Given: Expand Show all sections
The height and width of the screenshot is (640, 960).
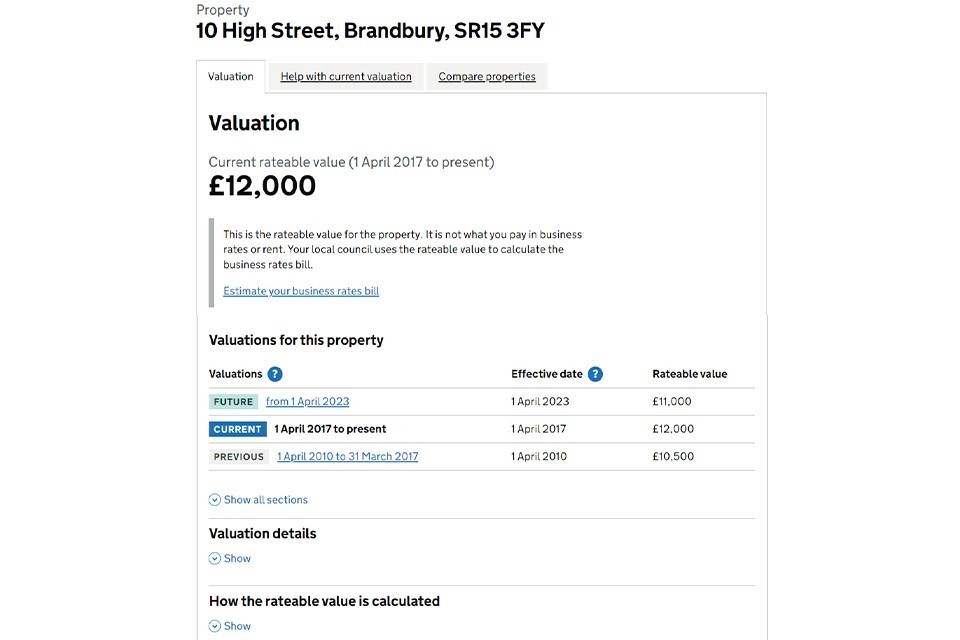Looking at the screenshot, I should pyautogui.click(x=265, y=500).
